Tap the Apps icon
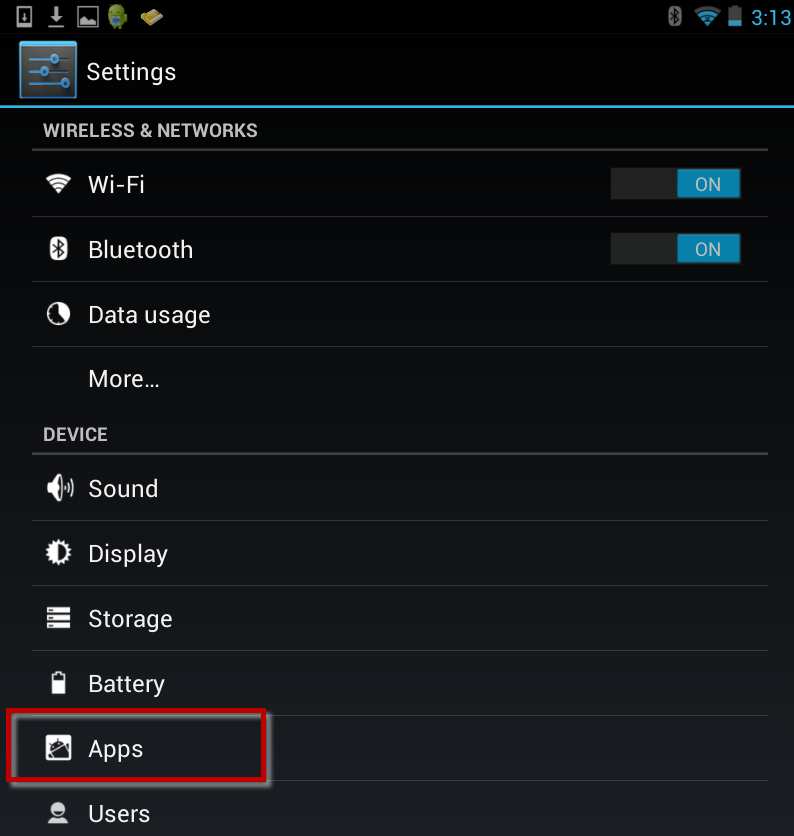Viewport: 794px width, 836px height. coord(59,748)
